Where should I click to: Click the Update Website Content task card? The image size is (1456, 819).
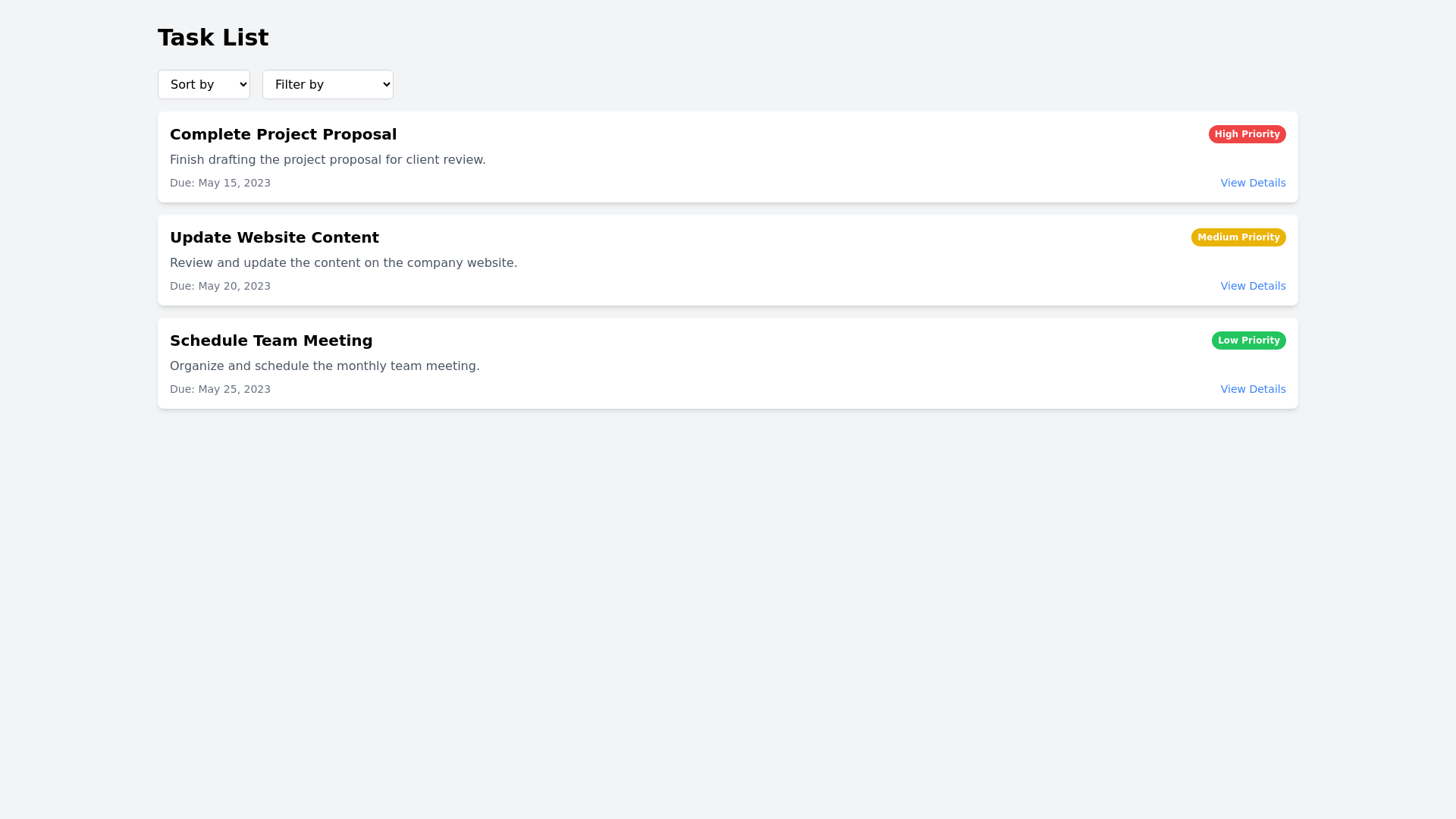727,260
